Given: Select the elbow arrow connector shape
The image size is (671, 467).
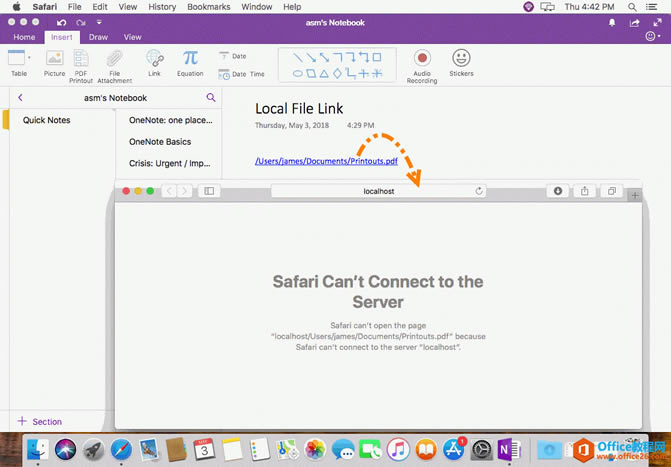Looking at the screenshot, I should 351,57.
